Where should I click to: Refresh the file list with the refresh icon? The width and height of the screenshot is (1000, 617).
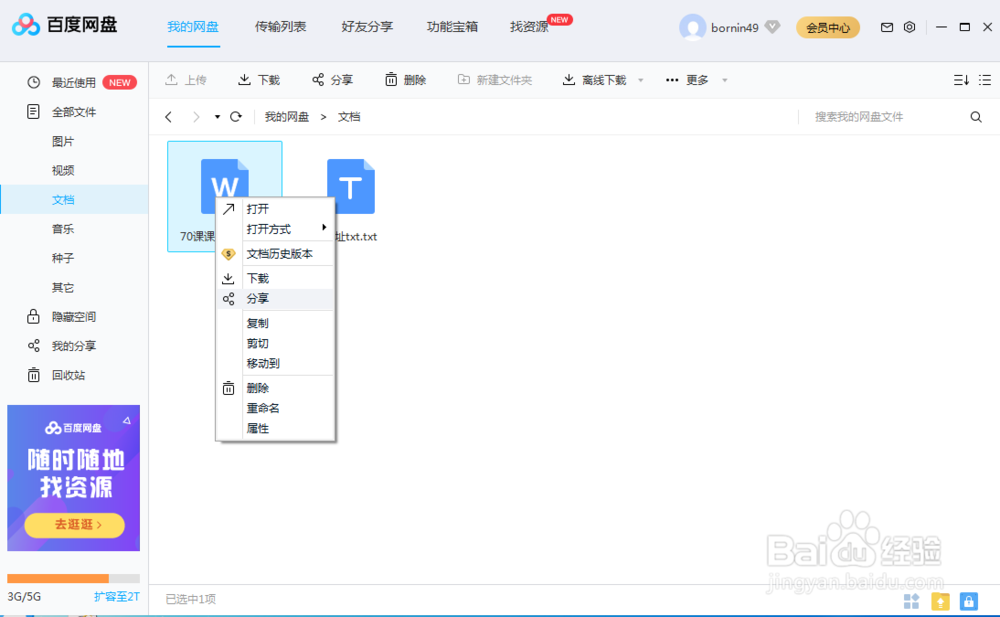click(236, 116)
